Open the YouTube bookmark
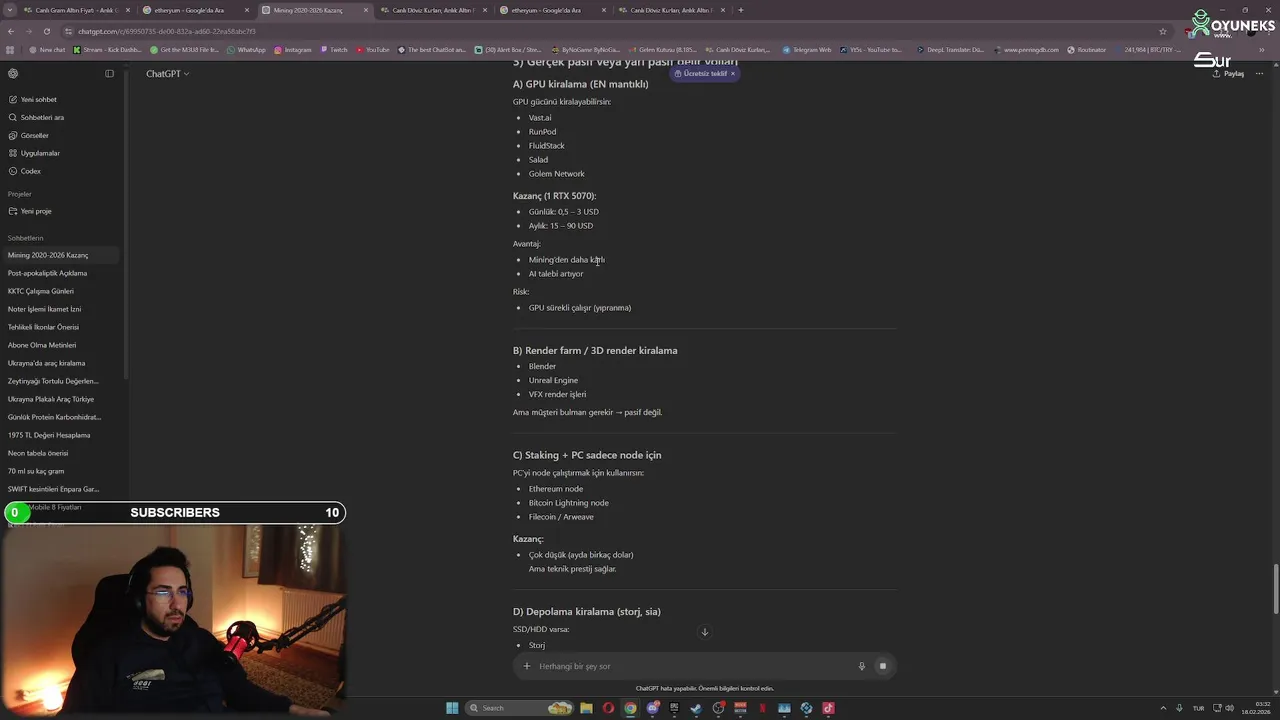Viewport: 1280px width, 720px height. point(372,49)
